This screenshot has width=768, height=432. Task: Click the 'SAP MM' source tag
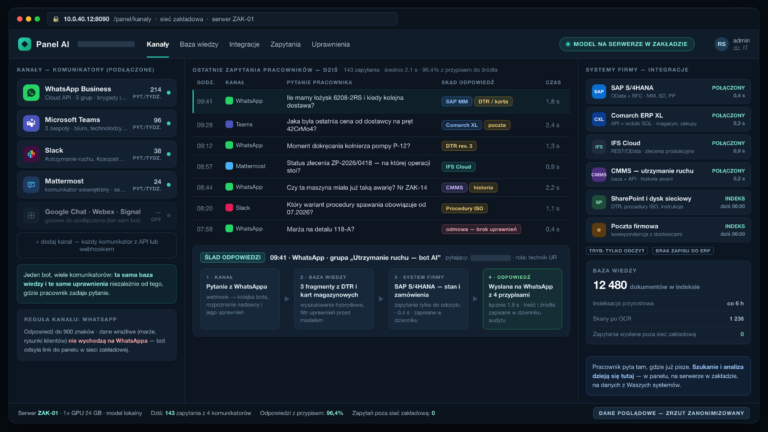[456, 101]
